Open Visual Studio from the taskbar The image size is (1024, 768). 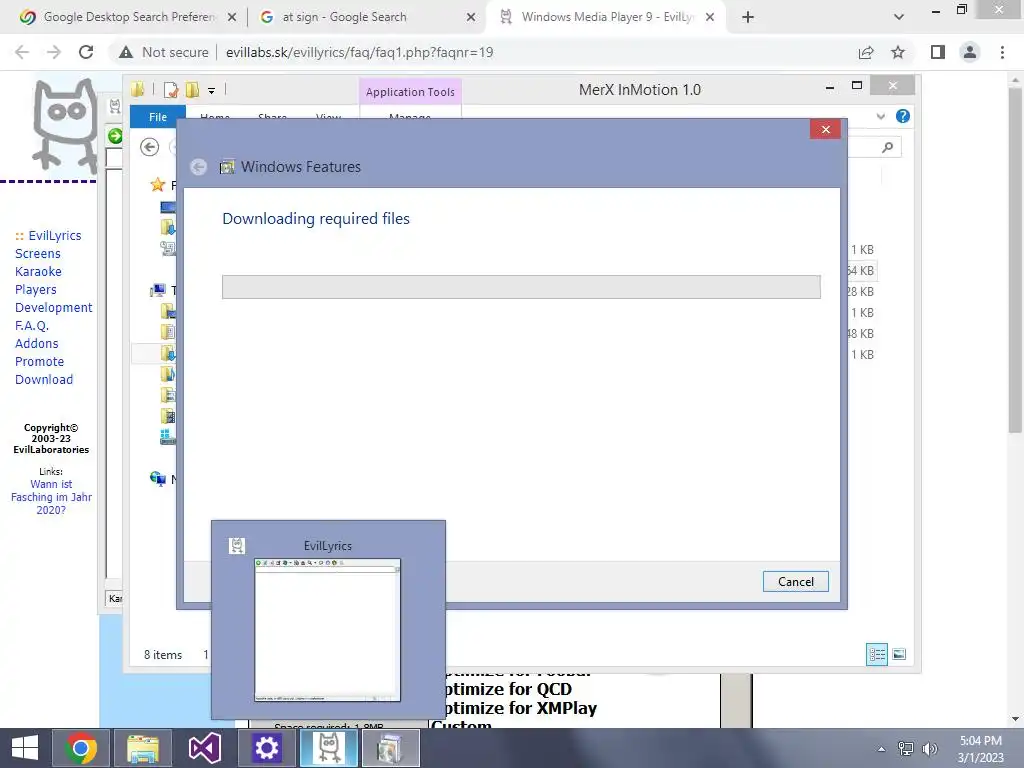204,748
